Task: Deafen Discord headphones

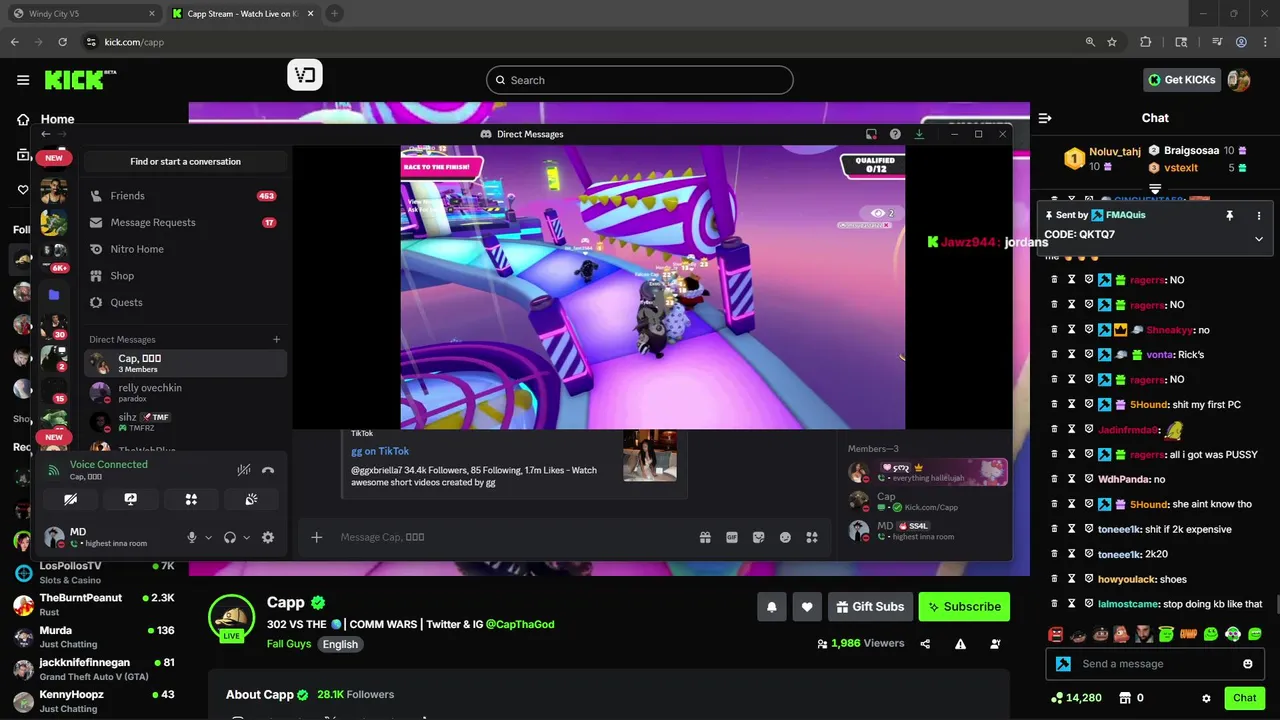Action: click(230, 537)
